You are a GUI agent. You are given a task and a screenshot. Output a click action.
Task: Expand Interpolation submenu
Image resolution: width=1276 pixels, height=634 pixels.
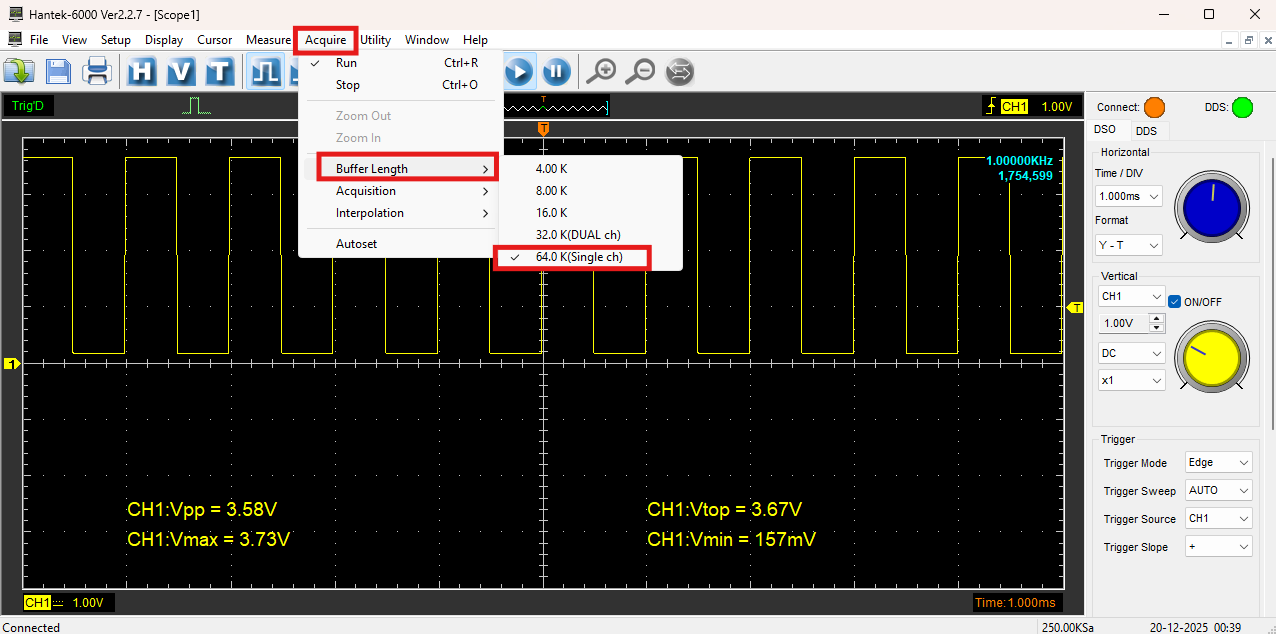pyautogui.click(x=400, y=213)
